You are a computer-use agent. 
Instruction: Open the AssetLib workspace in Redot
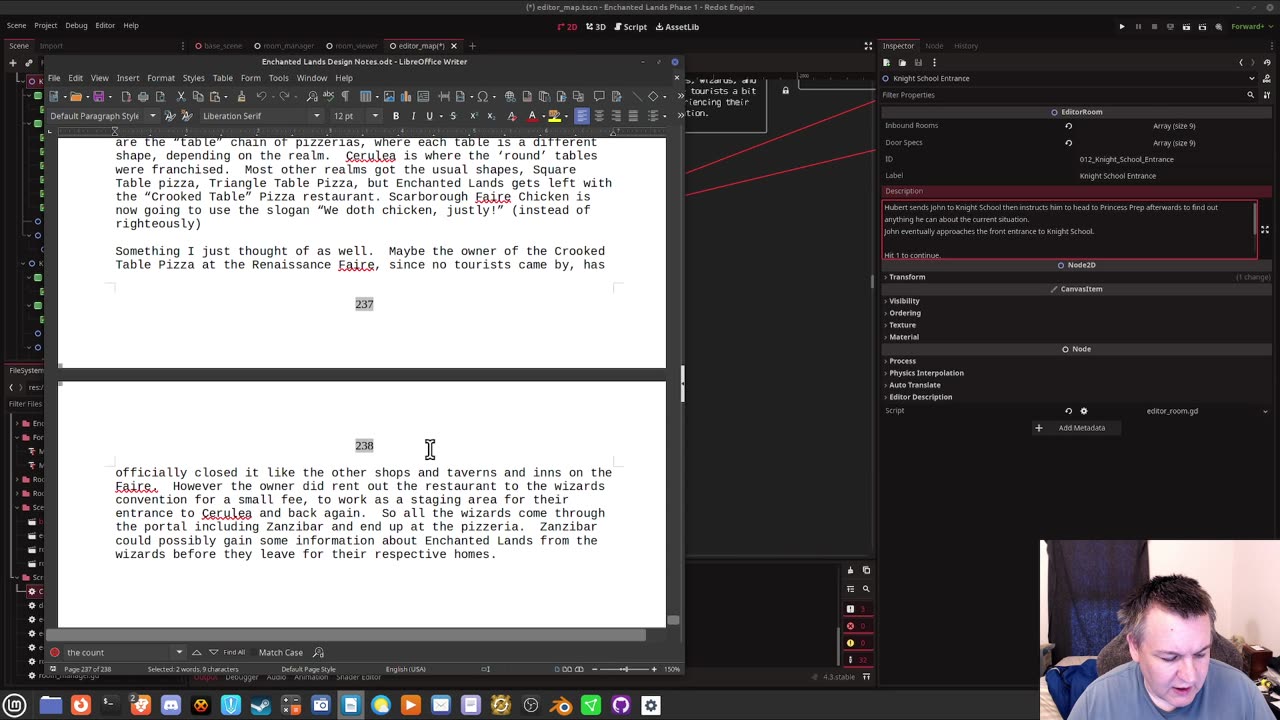pos(677,27)
